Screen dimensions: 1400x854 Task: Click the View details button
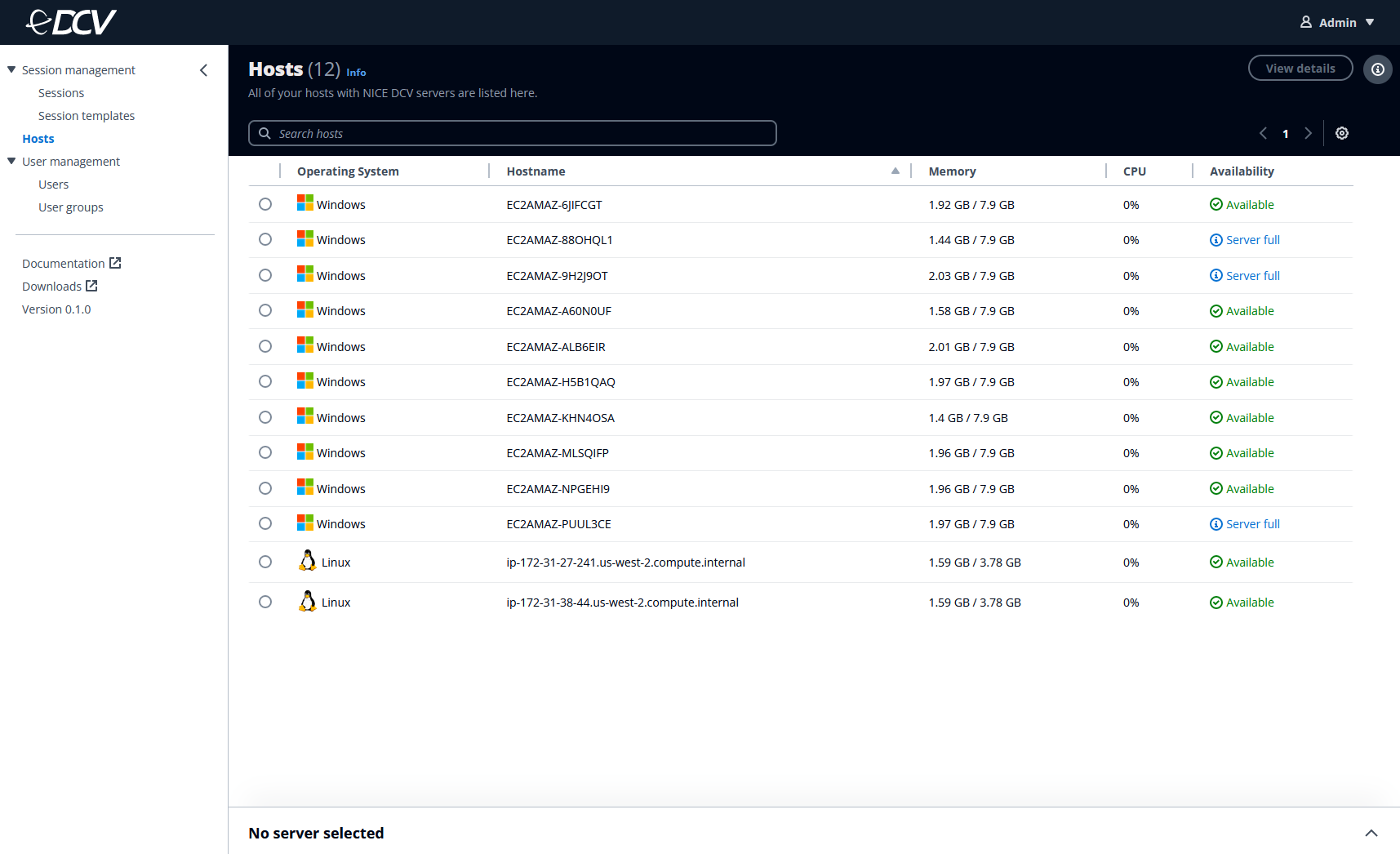(1300, 68)
